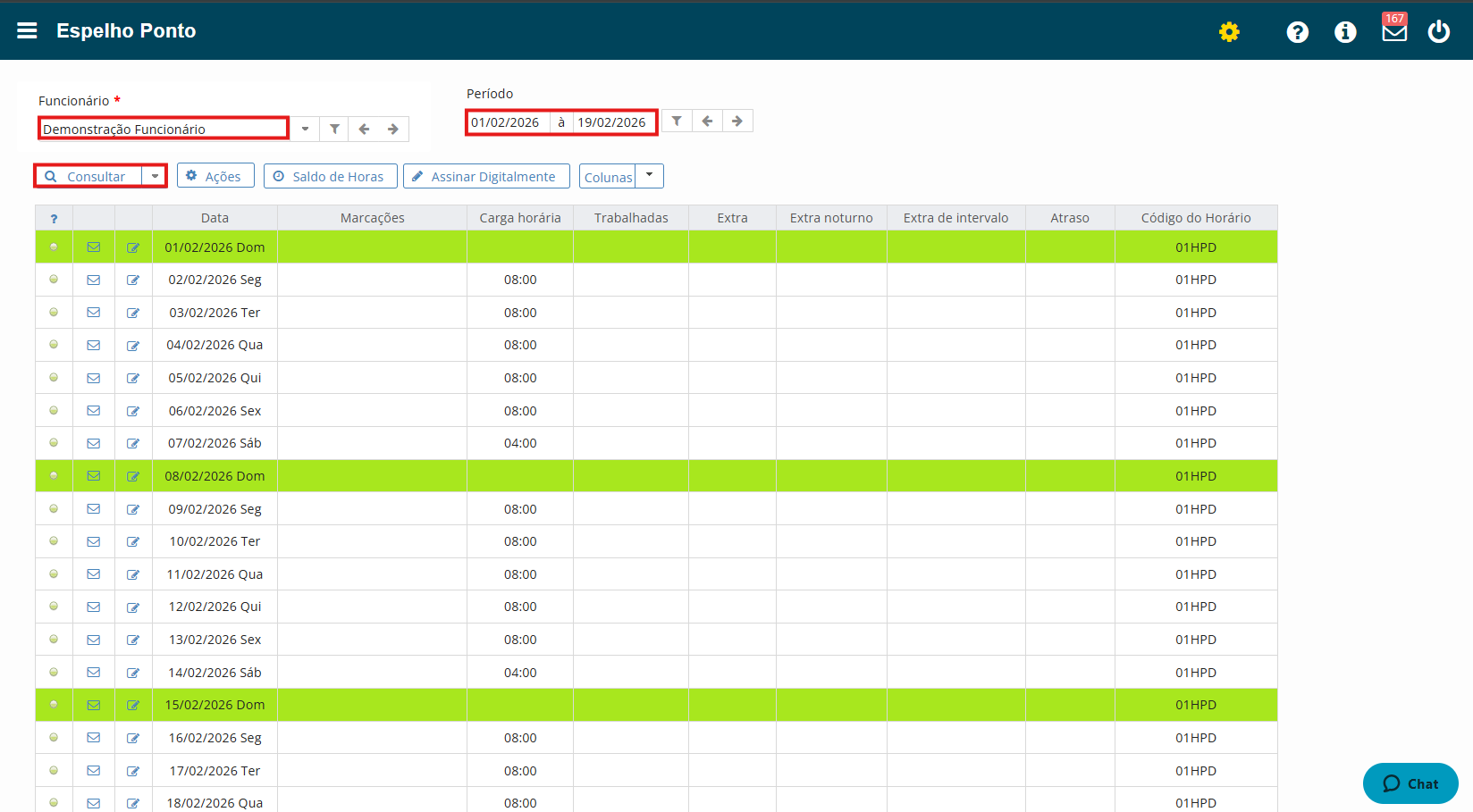Image resolution: width=1473 pixels, height=812 pixels.
Task: Click the question mark column header
Action: tap(54, 218)
